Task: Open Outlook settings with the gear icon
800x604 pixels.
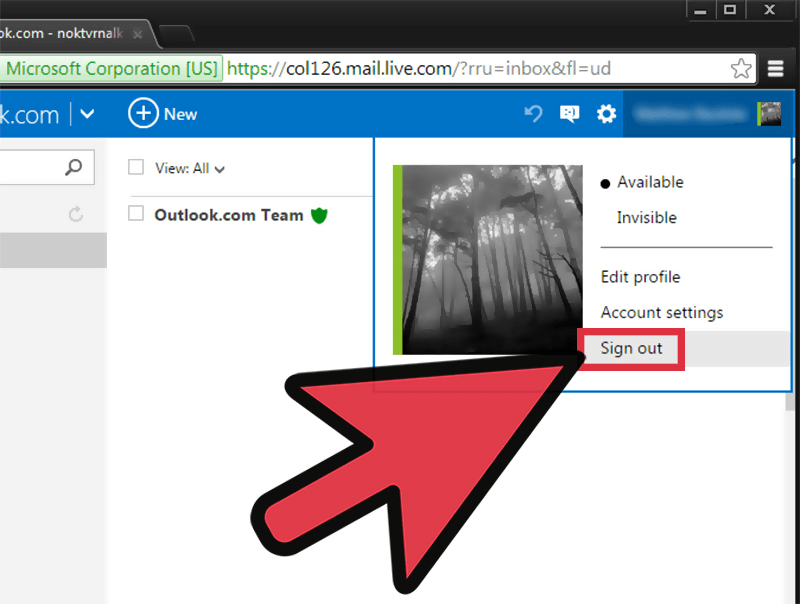Action: click(606, 114)
